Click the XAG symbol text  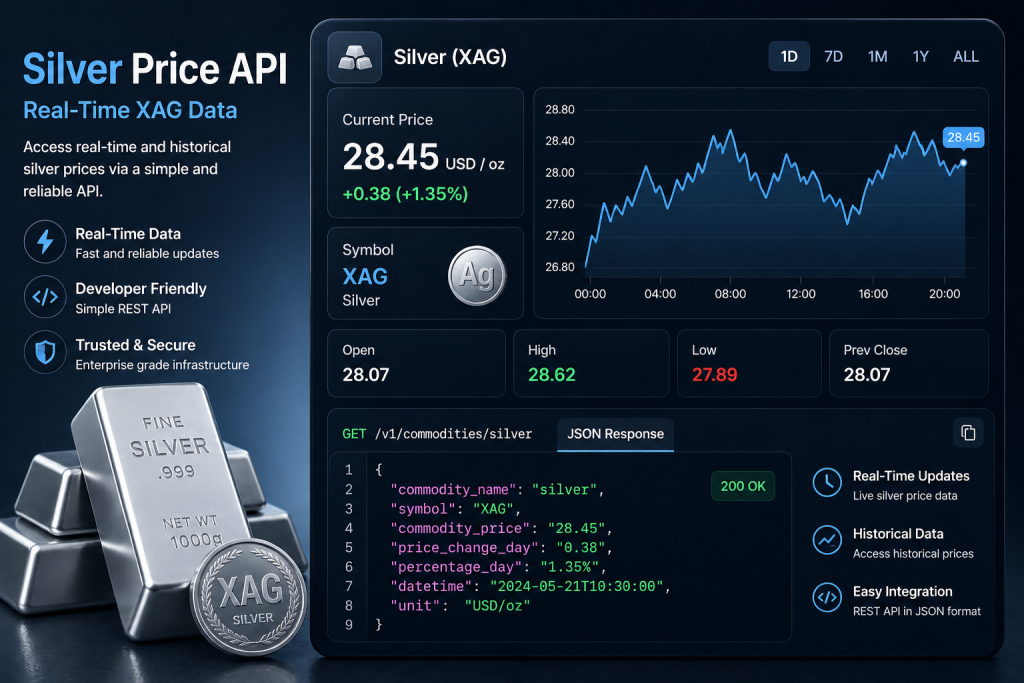(365, 276)
